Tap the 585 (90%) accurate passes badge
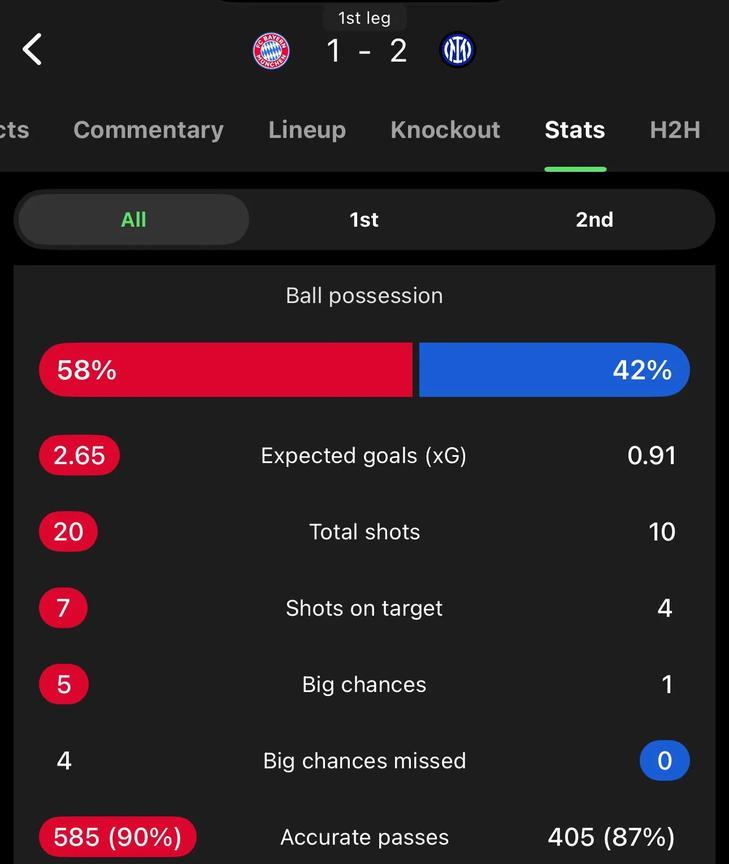Viewport: 729px width, 864px height. coord(117,837)
